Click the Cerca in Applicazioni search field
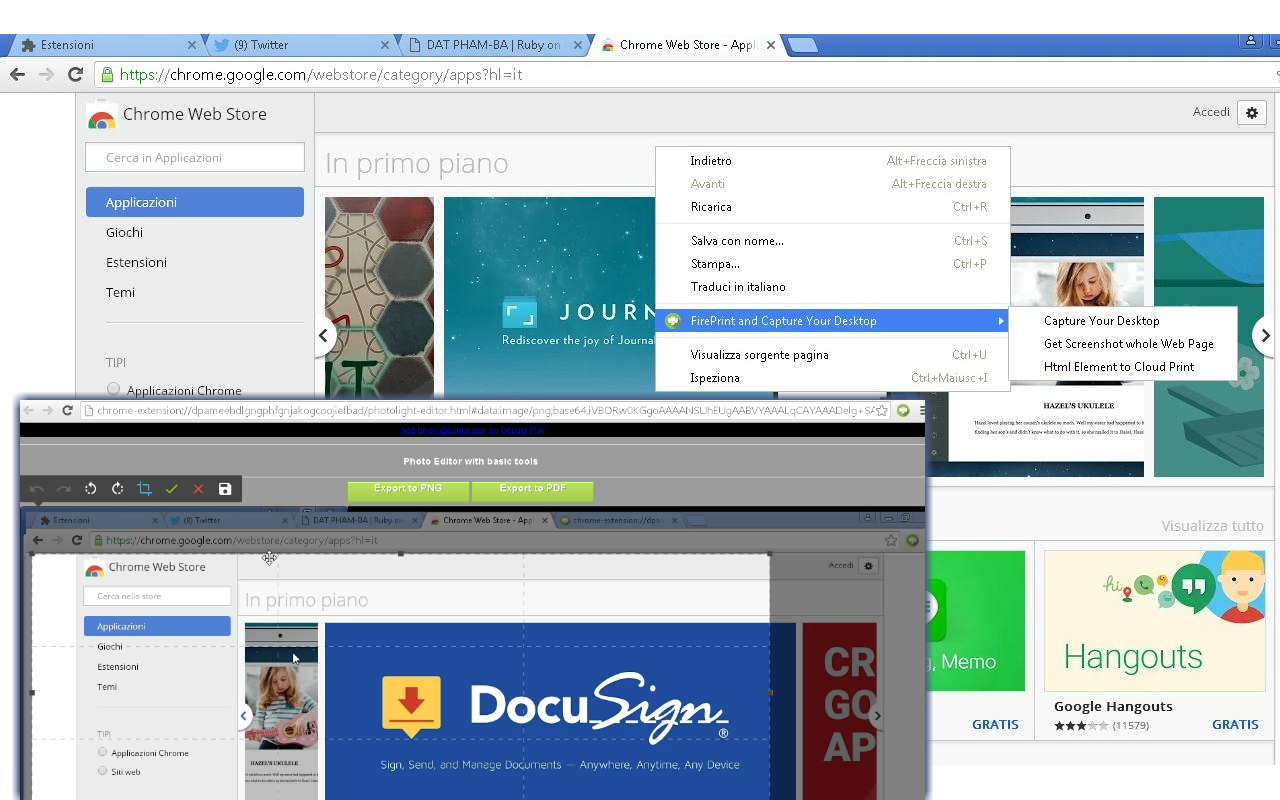The width and height of the screenshot is (1280, 800). (x=195, y=157)
